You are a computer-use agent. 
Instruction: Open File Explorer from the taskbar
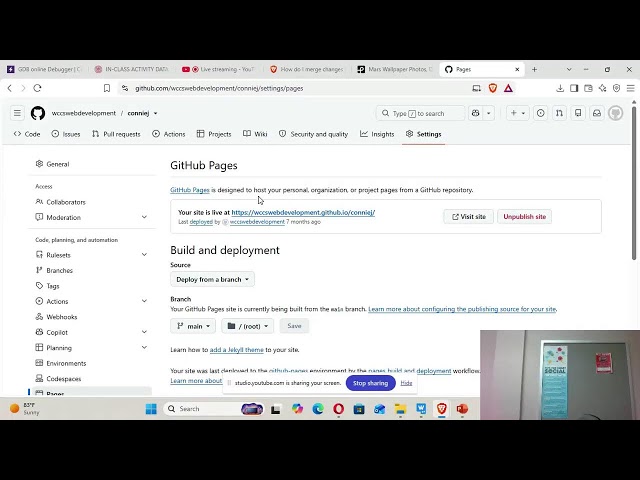click(400, 409)
